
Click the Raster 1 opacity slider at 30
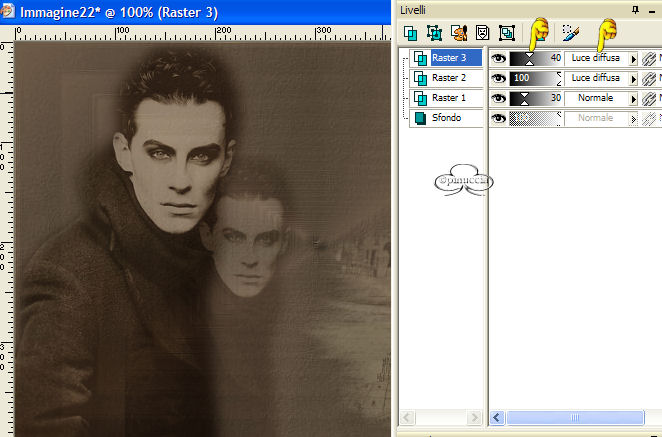536,98
